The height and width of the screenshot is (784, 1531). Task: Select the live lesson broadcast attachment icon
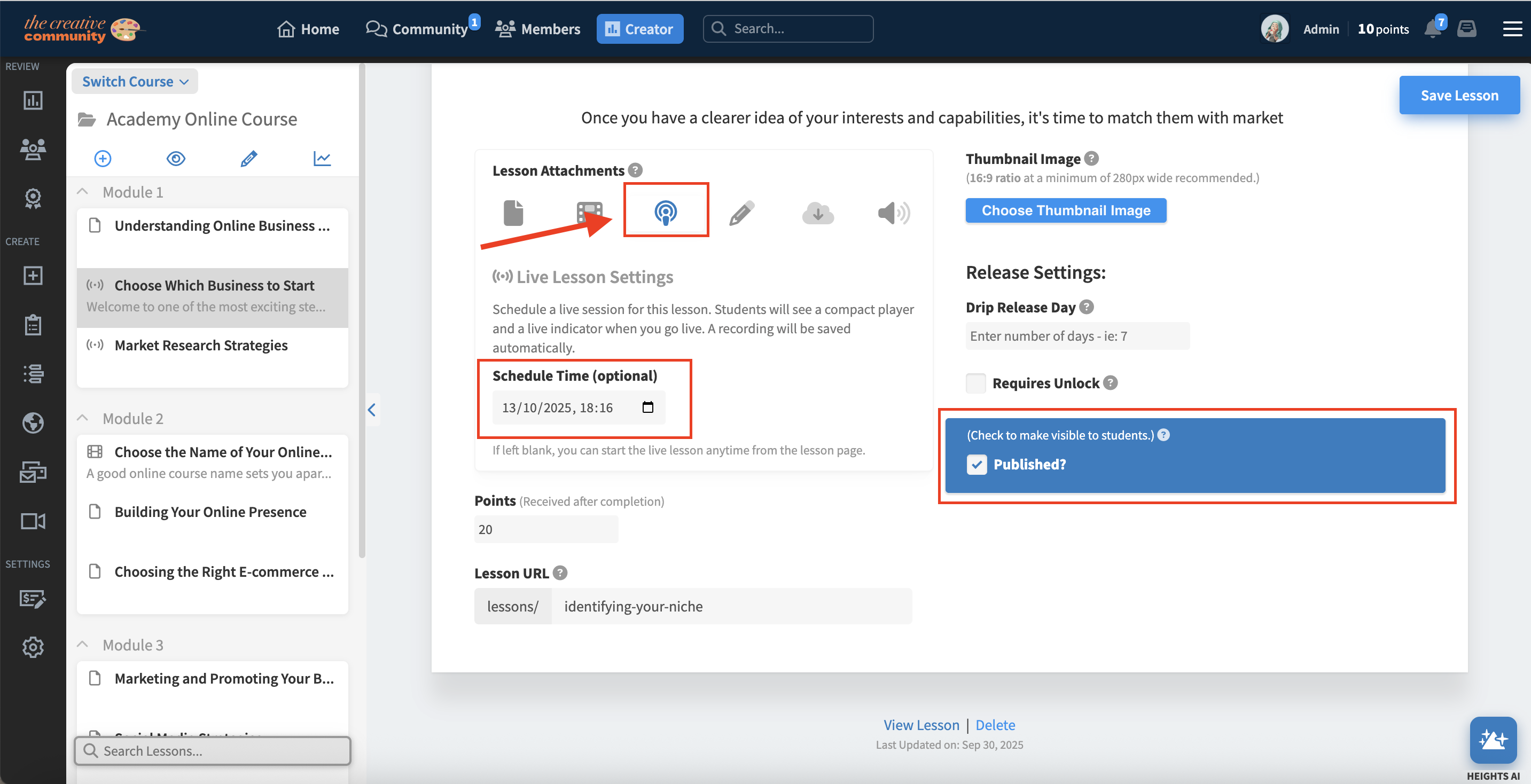coord(665,211)
